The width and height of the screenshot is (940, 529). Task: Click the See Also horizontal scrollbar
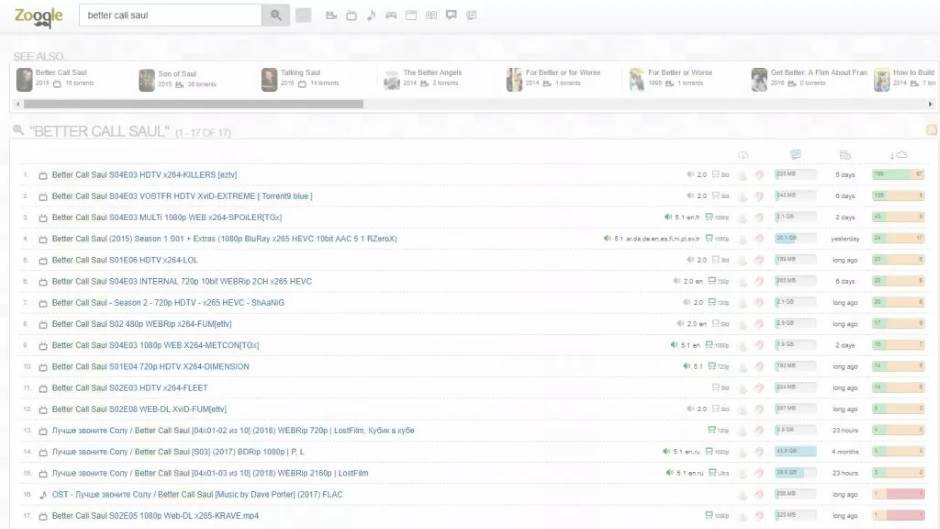190,103
